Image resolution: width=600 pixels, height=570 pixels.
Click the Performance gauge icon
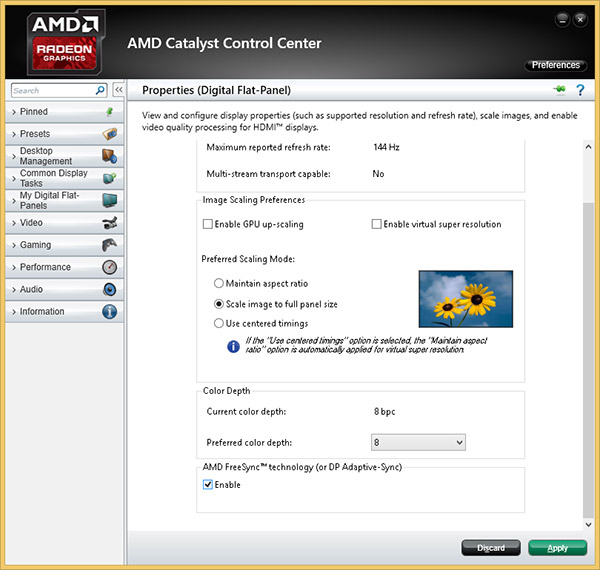coord(110,267)
